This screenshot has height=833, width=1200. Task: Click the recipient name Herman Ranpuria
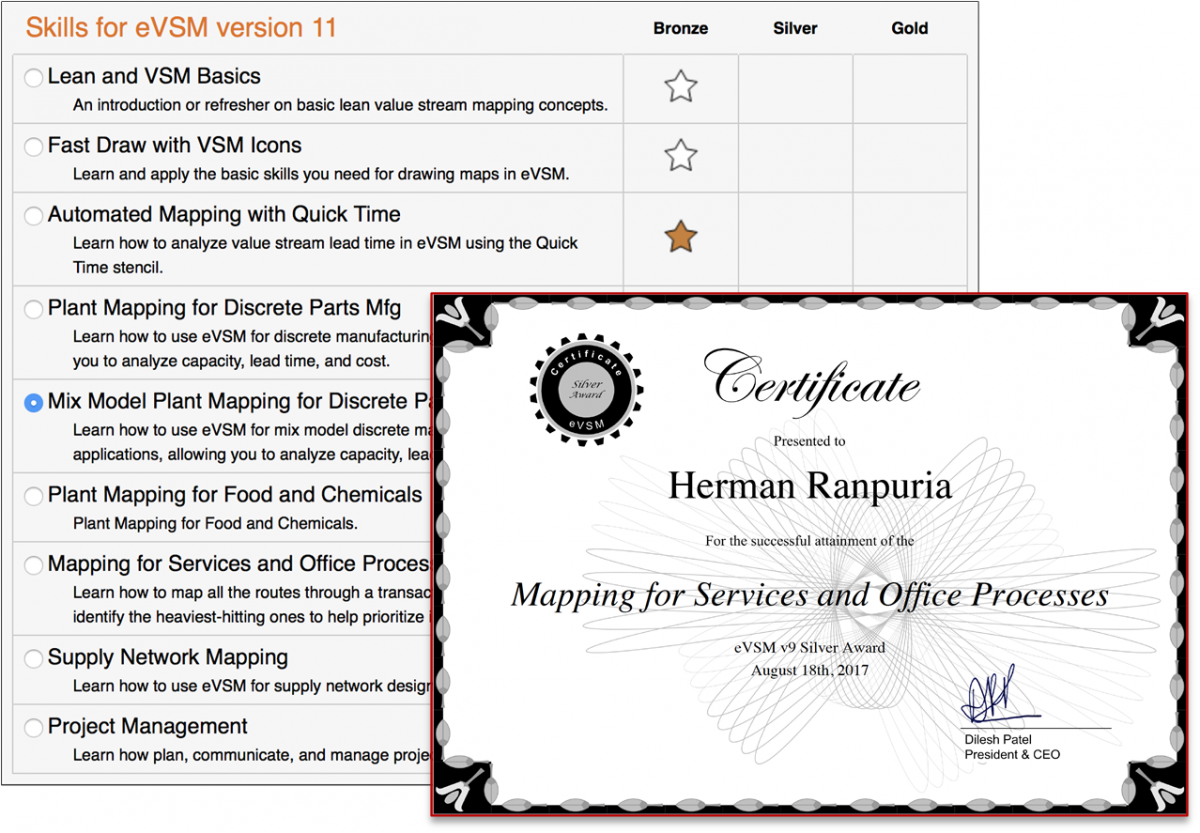click(810, 486)
